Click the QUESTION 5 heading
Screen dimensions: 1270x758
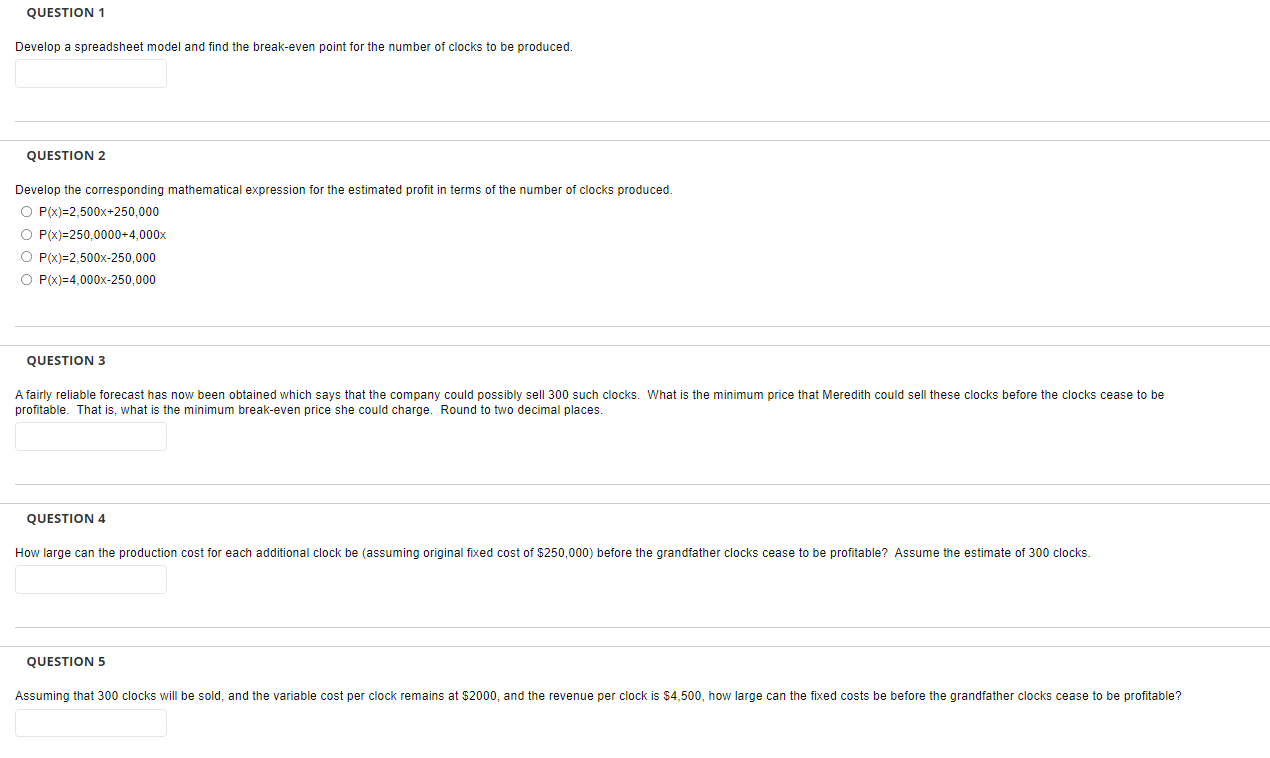[66, 661]
